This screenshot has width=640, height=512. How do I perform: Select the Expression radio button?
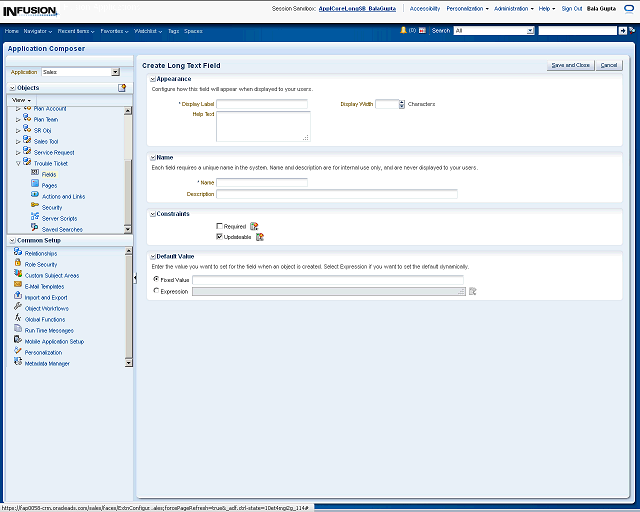pyautogui.click(x=155, y=291)
